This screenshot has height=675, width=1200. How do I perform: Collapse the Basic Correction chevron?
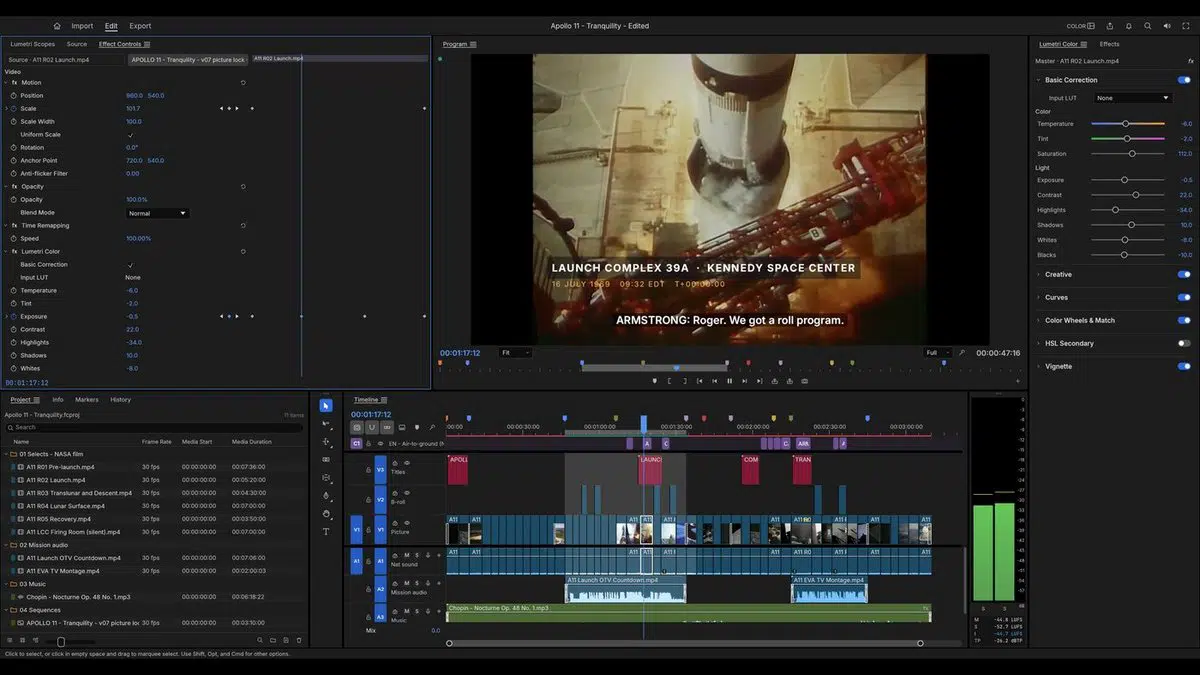coord(1038,80)
